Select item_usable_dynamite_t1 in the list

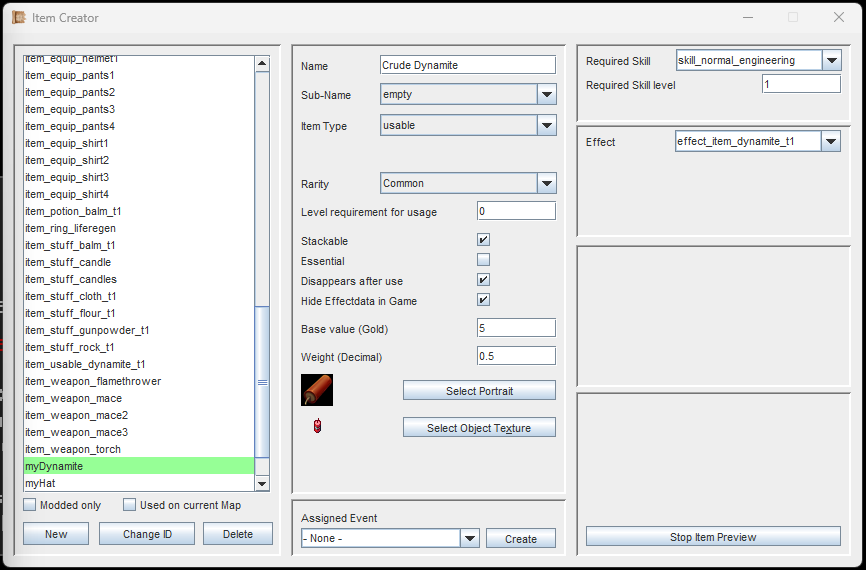click(x=85, y=364)
